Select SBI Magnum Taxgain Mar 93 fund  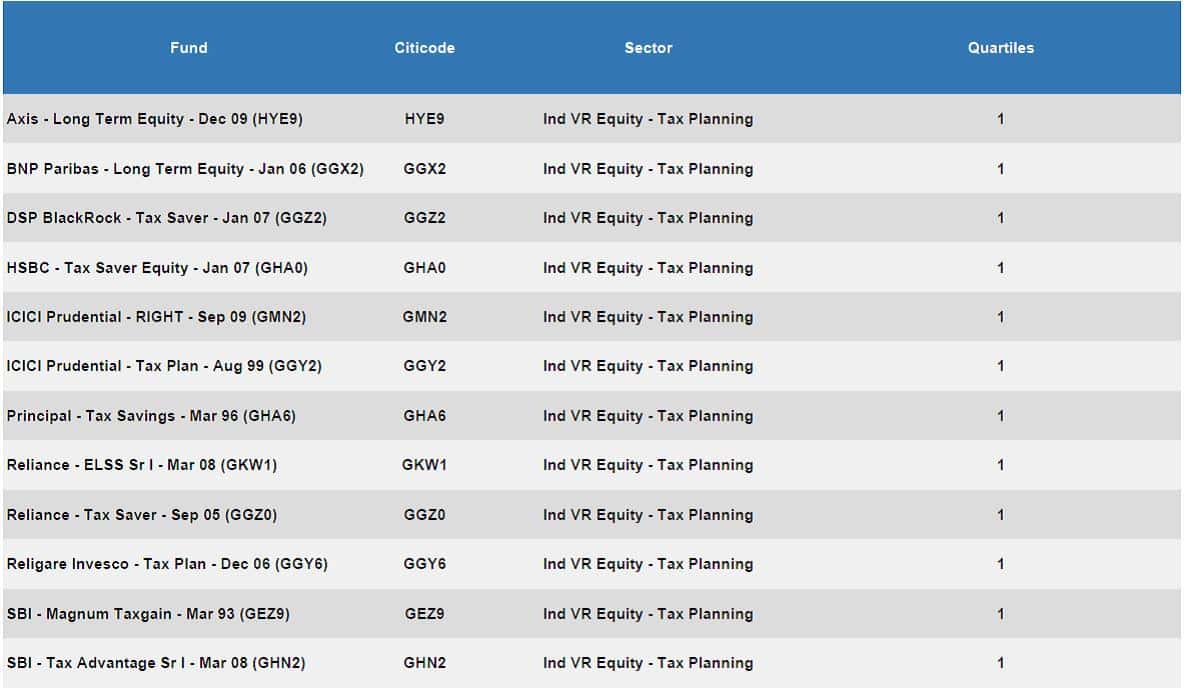point(148,614)
